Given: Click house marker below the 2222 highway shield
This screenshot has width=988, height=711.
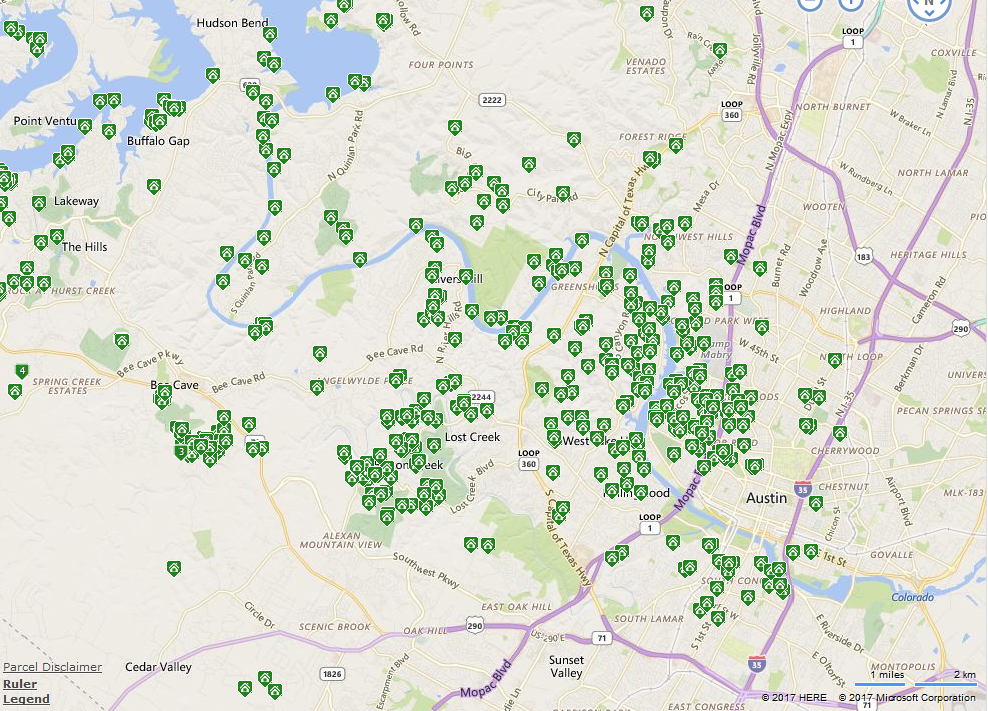Looking at the screenshot, I should [x=455, y=126].
